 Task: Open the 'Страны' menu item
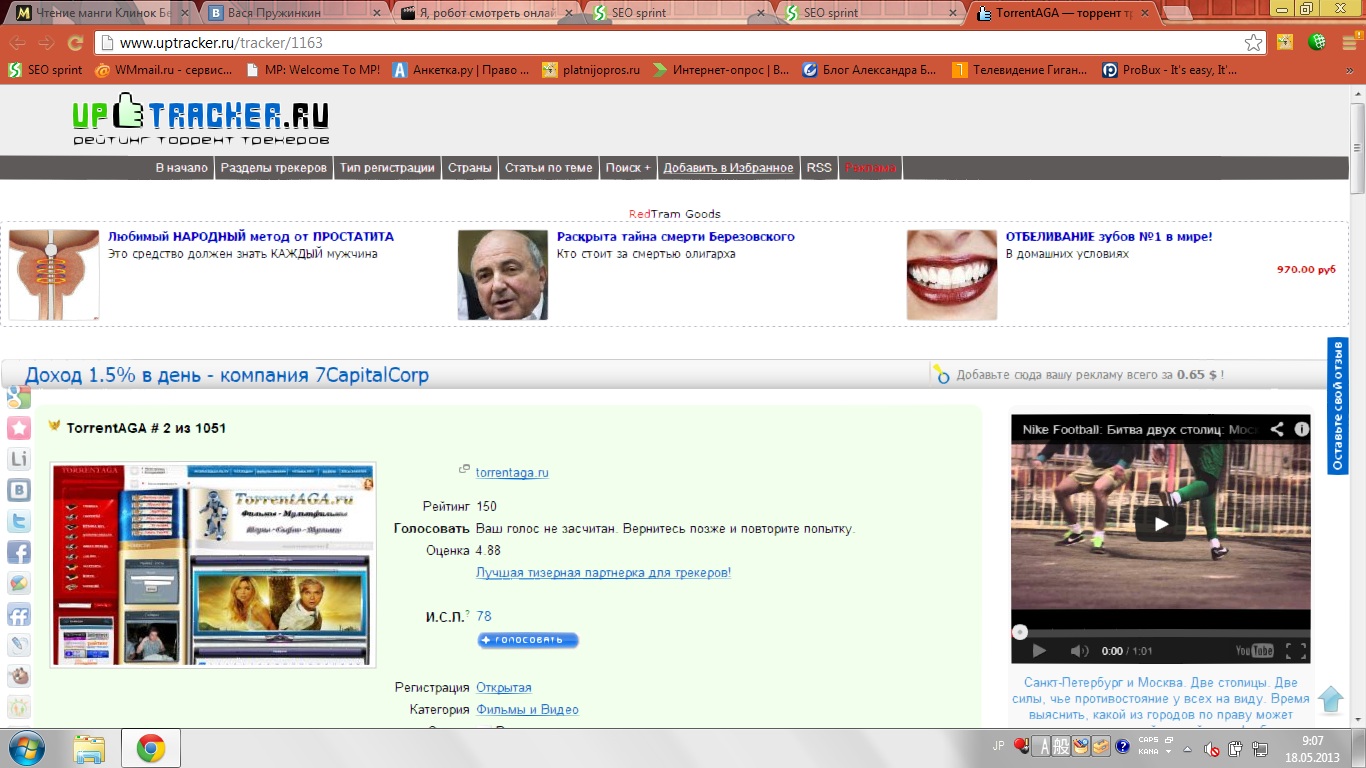tap(470, 168)
